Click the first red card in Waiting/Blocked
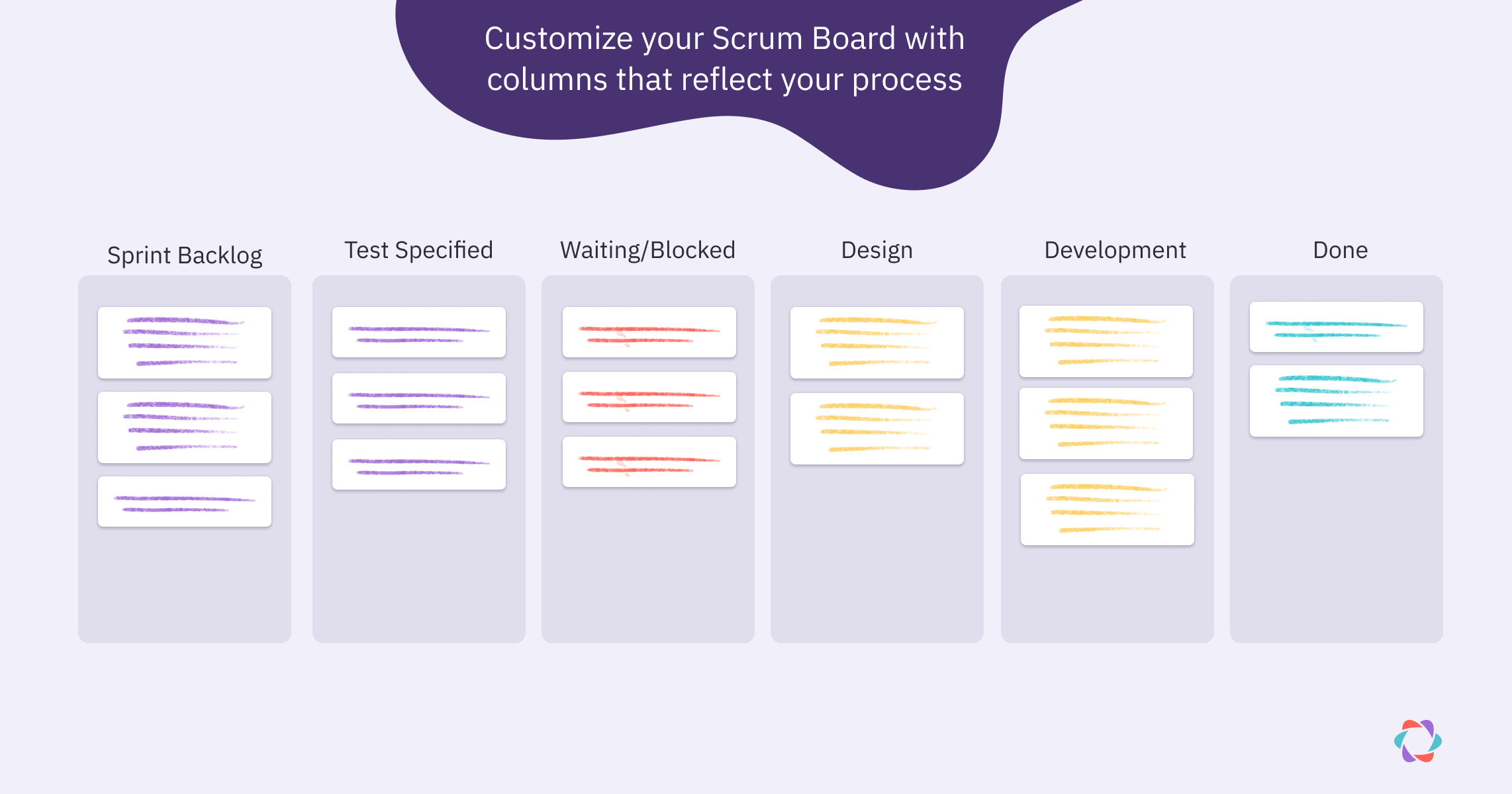The width and height of the screenshot is (1512, 794). [x=649, y=332]
